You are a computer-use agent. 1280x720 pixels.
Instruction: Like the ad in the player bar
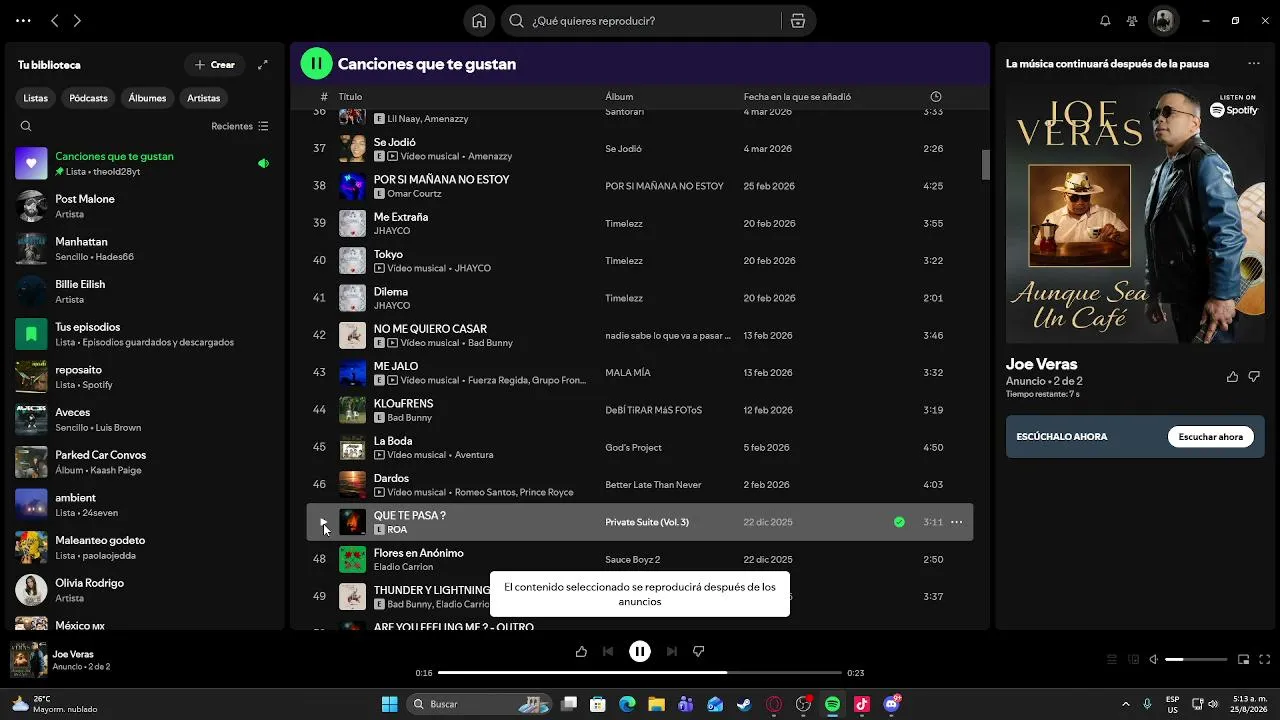tap(581, 652)
